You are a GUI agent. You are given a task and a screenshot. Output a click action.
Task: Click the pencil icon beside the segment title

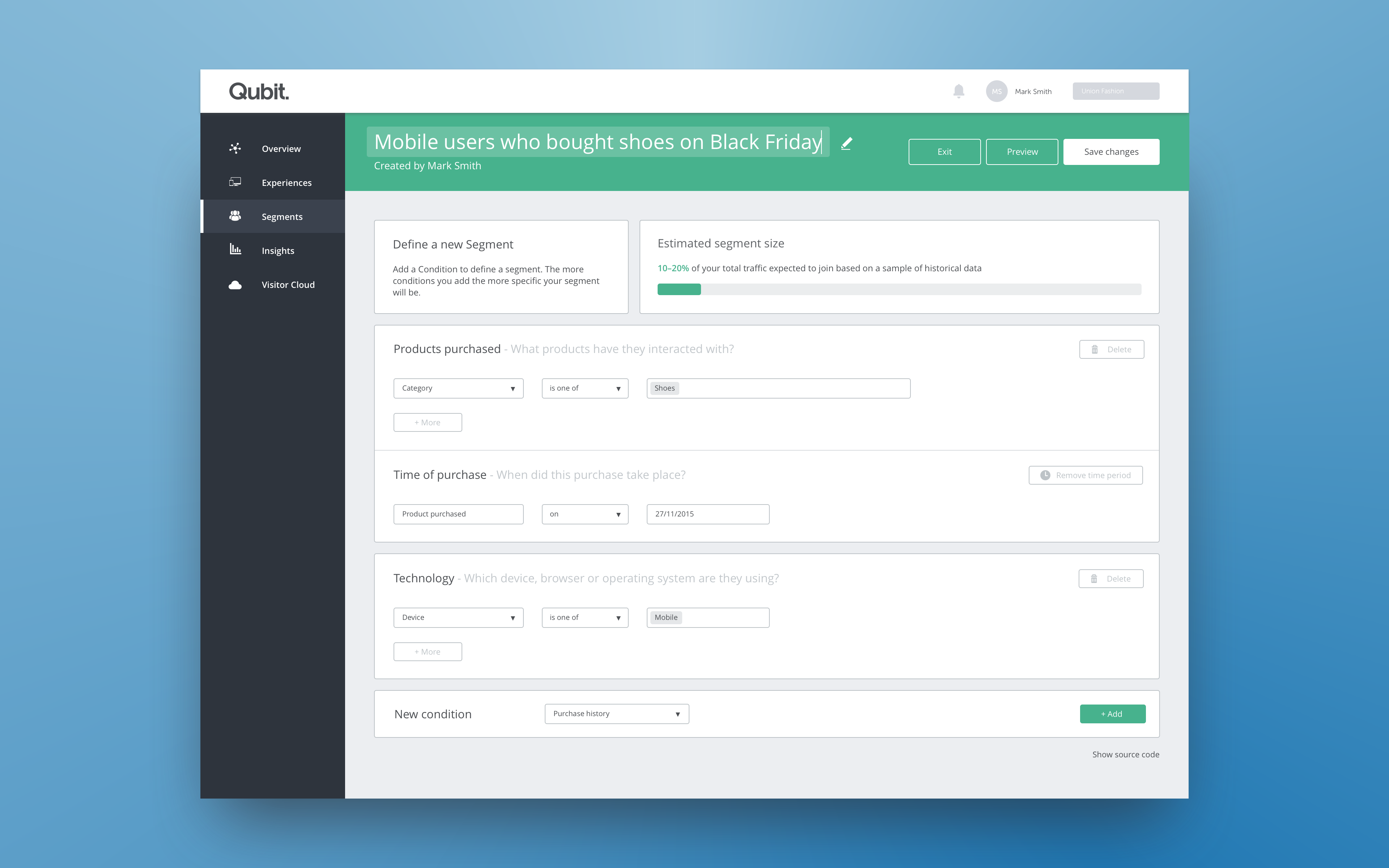pos(846,144)
